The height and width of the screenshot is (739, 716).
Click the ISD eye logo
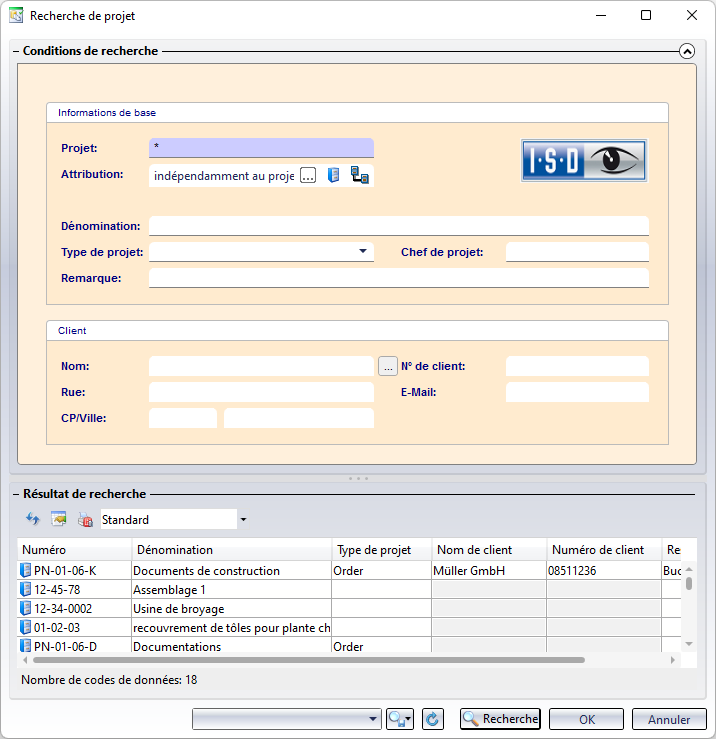pyautogui.click(x=584, y=160)
